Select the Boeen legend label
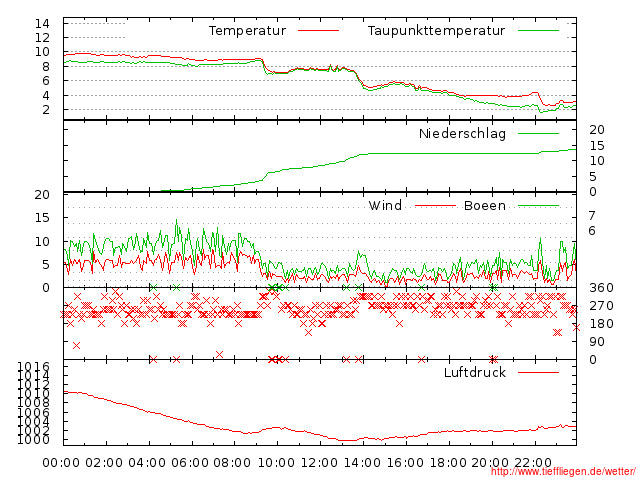The image size is (640, 480). pos(484,205)
